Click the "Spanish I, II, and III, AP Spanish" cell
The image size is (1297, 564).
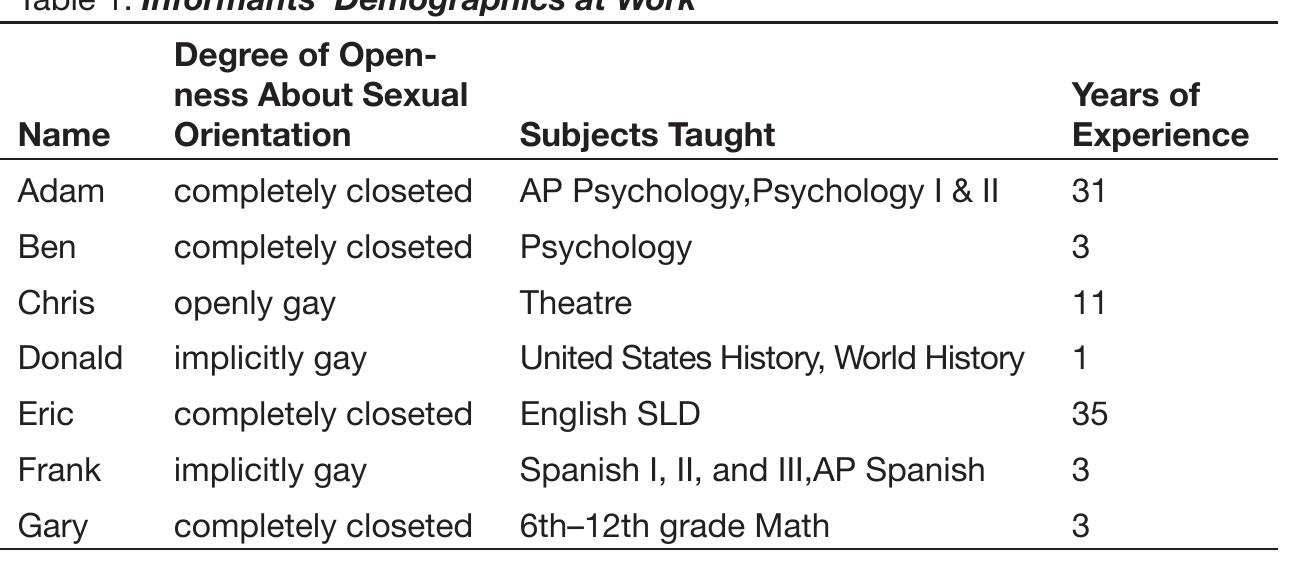[x=752, y=470]
